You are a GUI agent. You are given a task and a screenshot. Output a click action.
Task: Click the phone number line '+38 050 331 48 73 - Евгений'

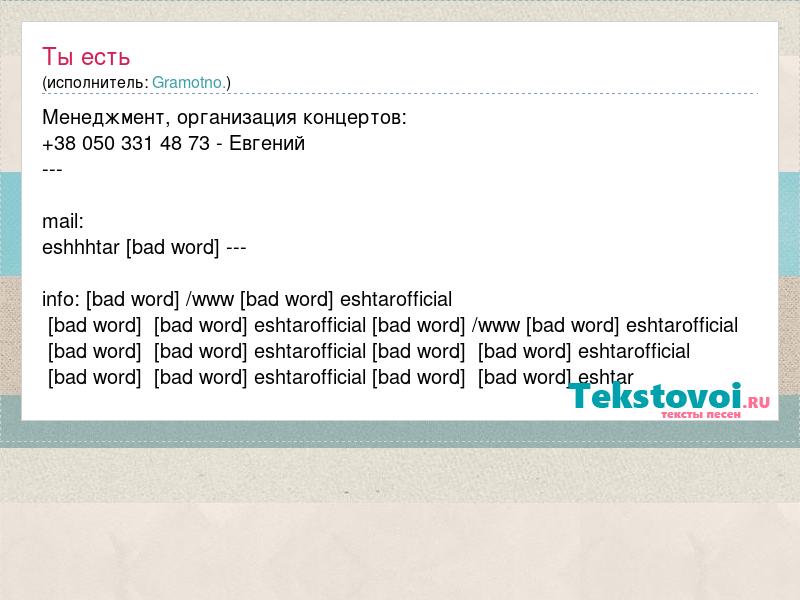coord(173,143)
